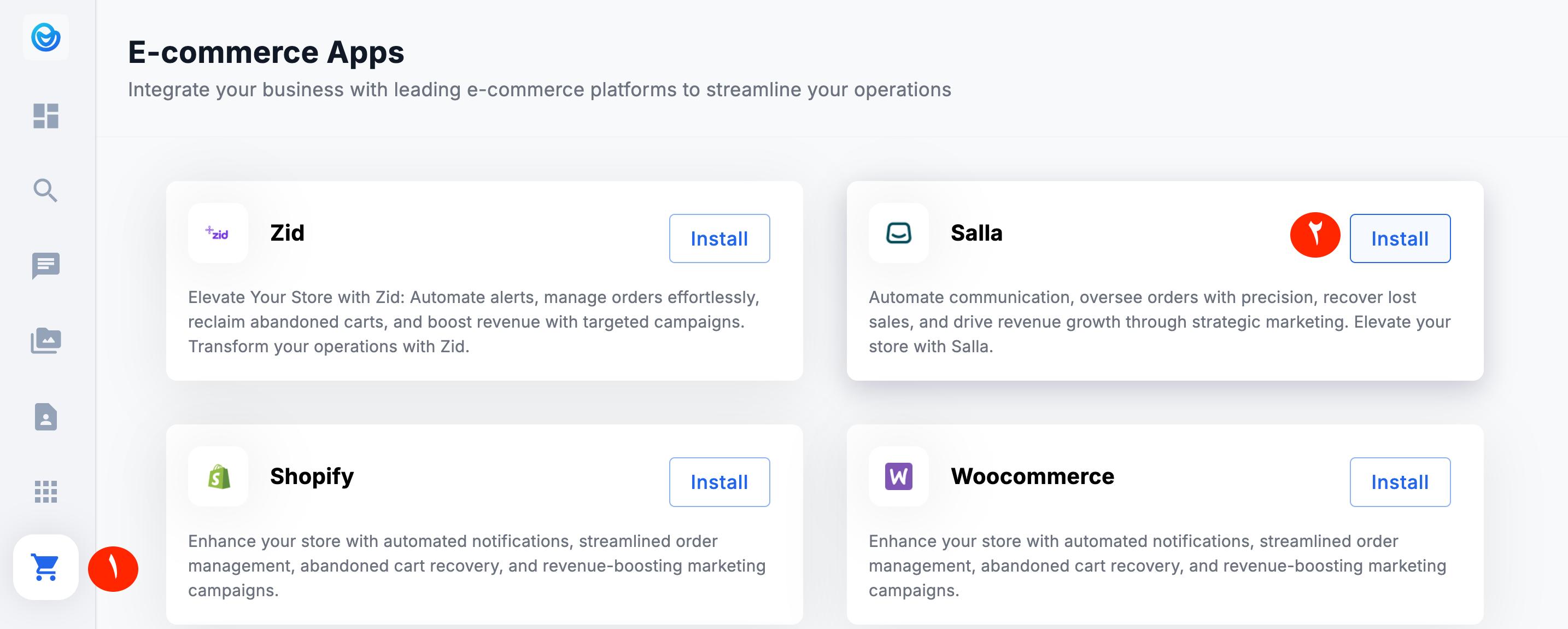Install the Zid app
The width and height of the screenshot is (1568, 629).
click(x=719, y=238)
